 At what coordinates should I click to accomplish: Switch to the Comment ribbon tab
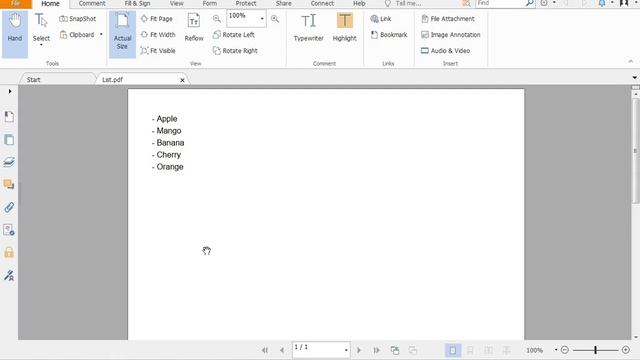pos(92,3)
